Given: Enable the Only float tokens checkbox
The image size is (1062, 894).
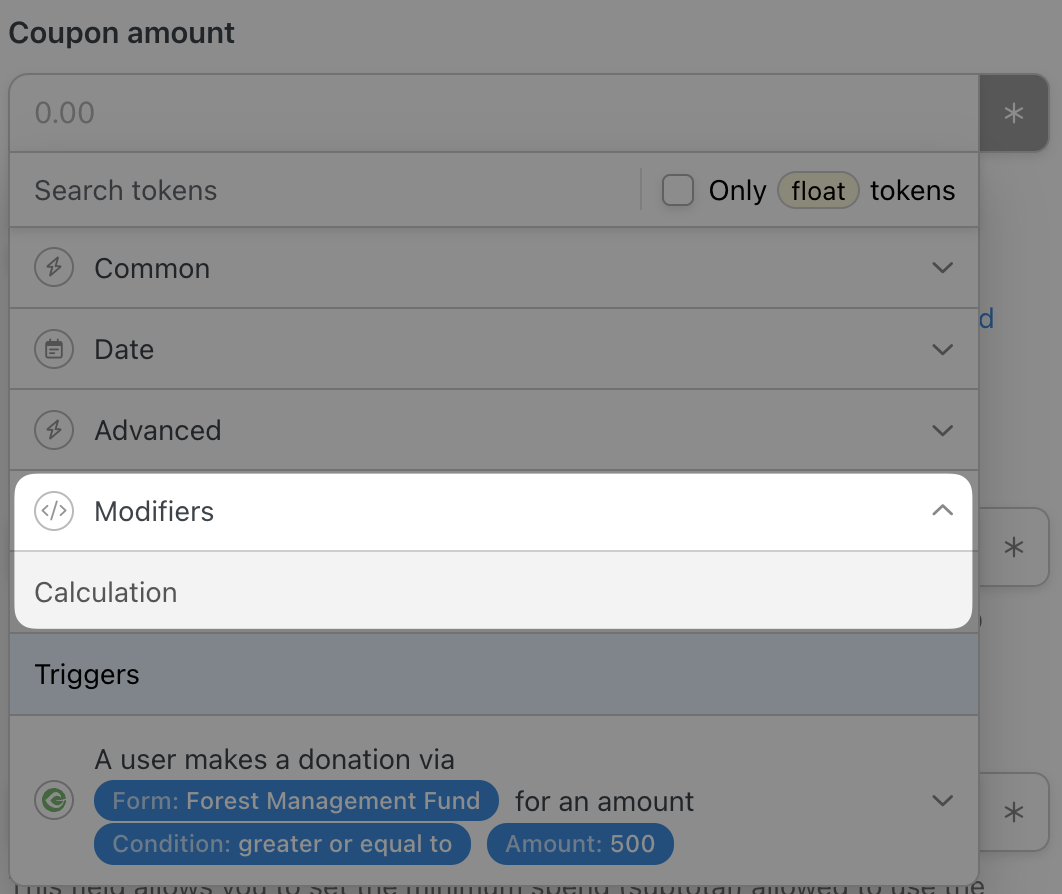Looking at the screenshot, I should click(677, 190).
